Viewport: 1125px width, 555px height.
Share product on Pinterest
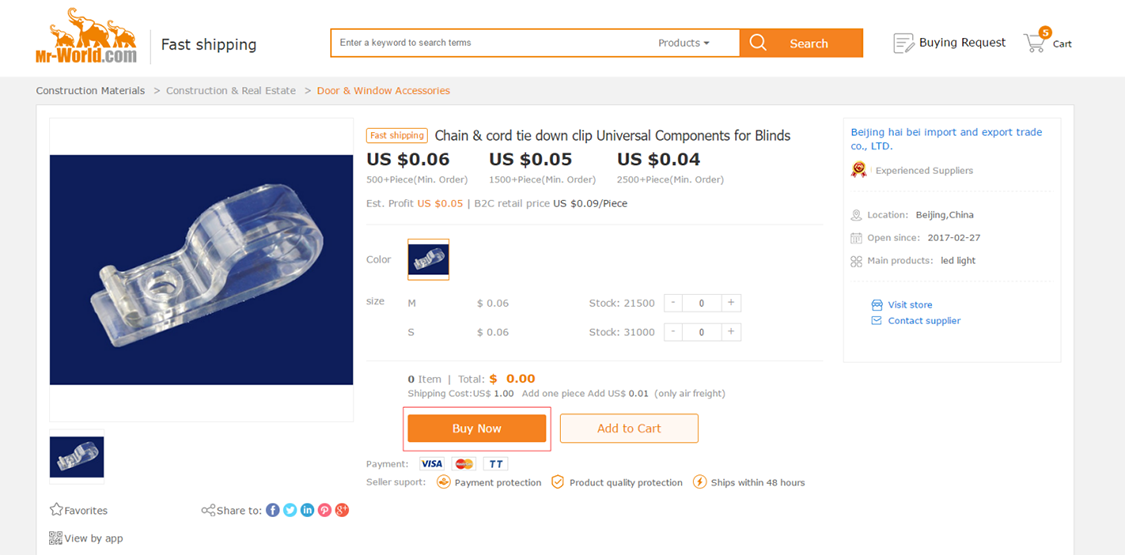point(324,510)
